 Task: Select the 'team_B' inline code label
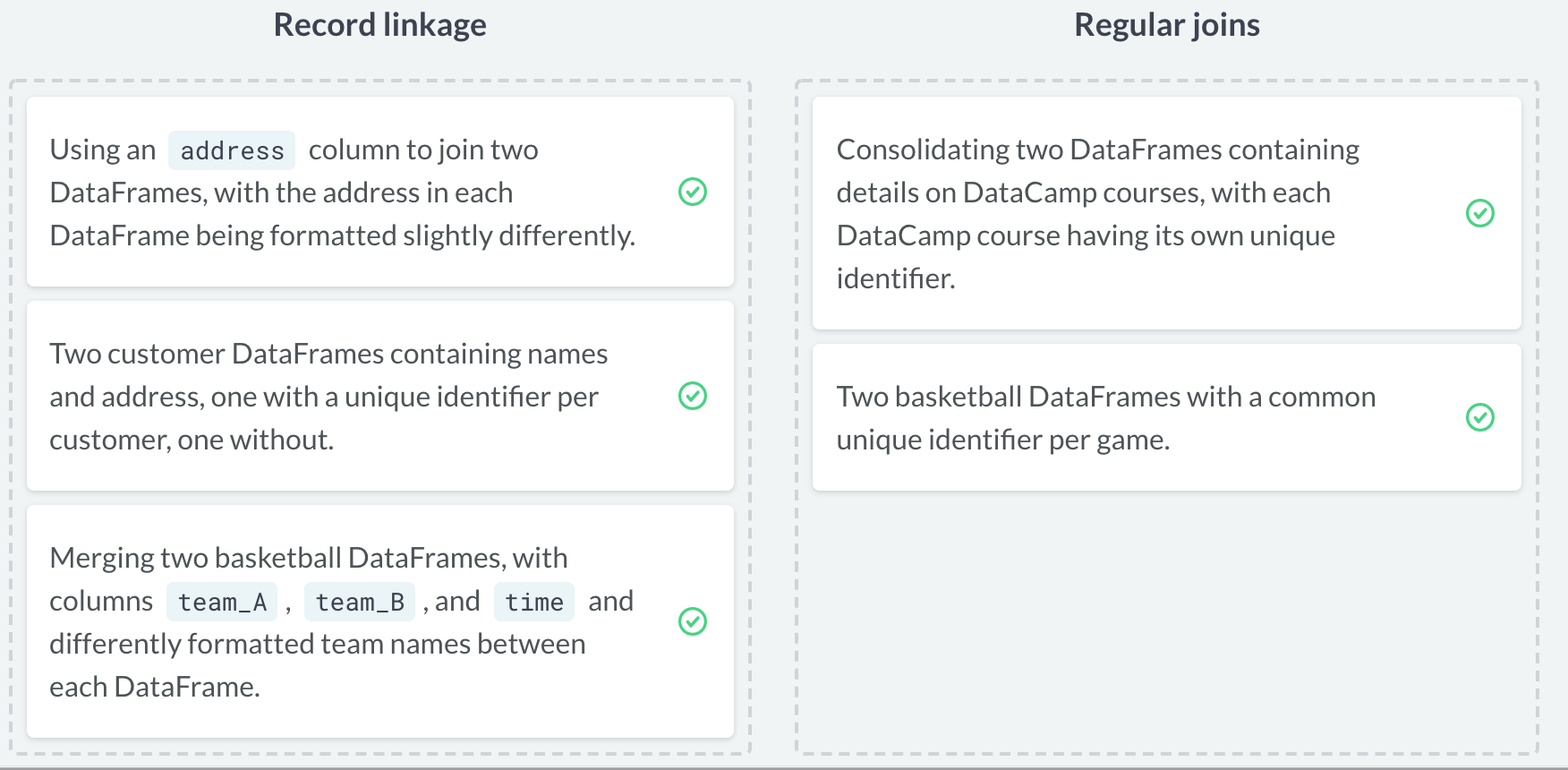(360, 602)
